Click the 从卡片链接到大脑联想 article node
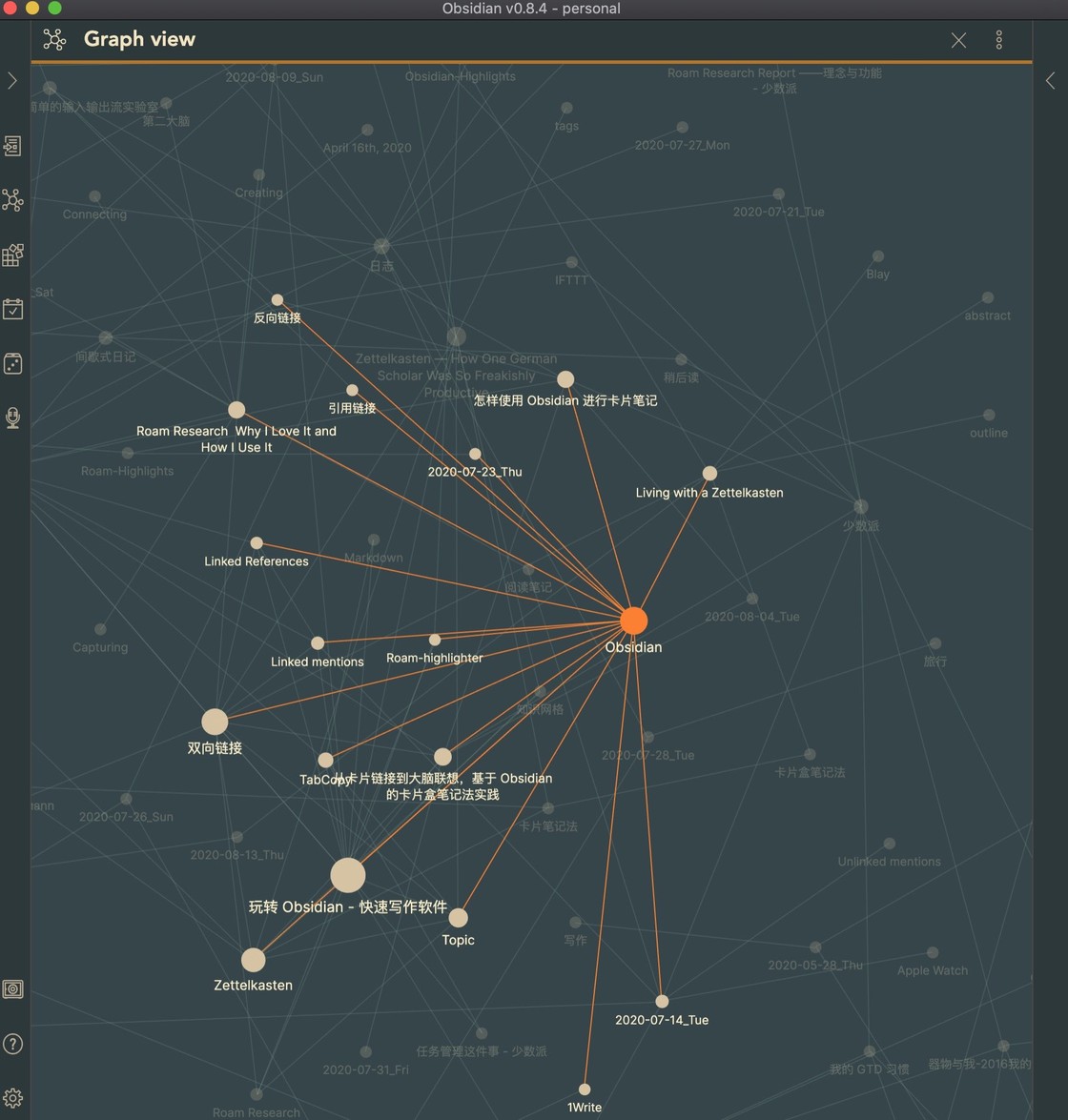This screenshot has width=1068, height=1120. 442,757
